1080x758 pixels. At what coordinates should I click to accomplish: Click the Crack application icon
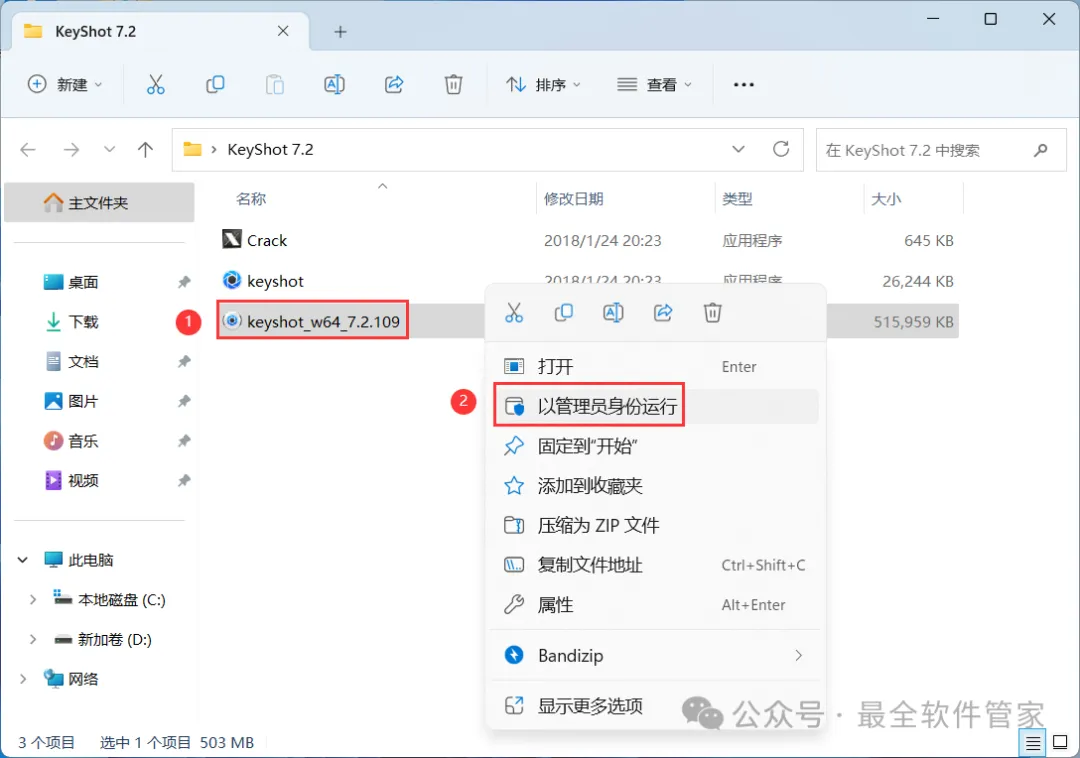click(x=232, y=239)
